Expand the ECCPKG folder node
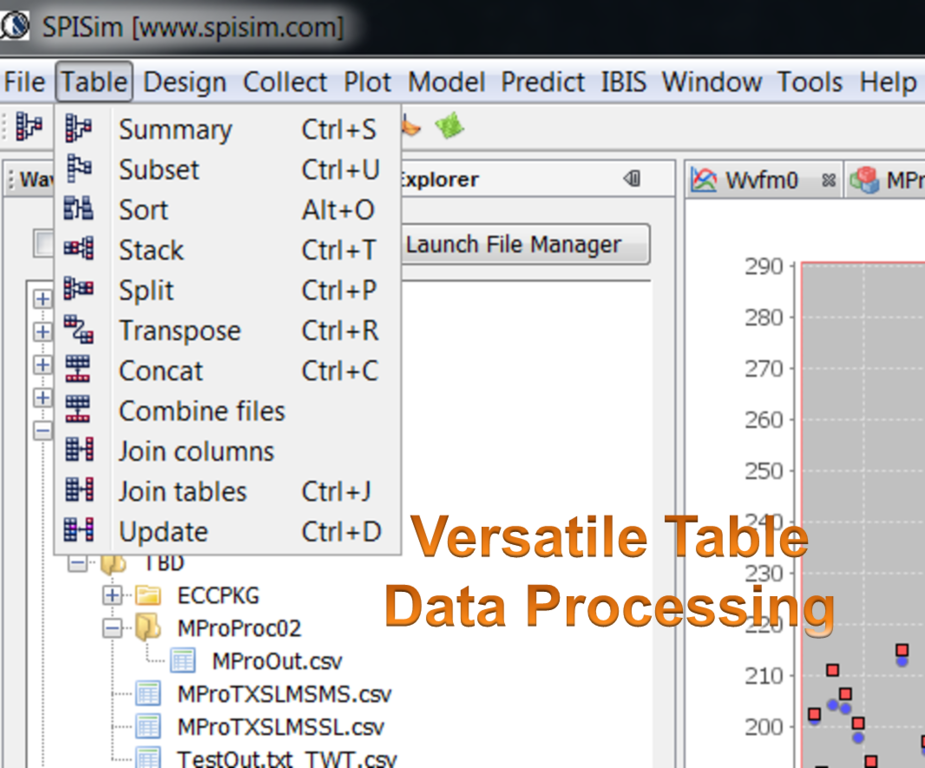 pos(112,596)
